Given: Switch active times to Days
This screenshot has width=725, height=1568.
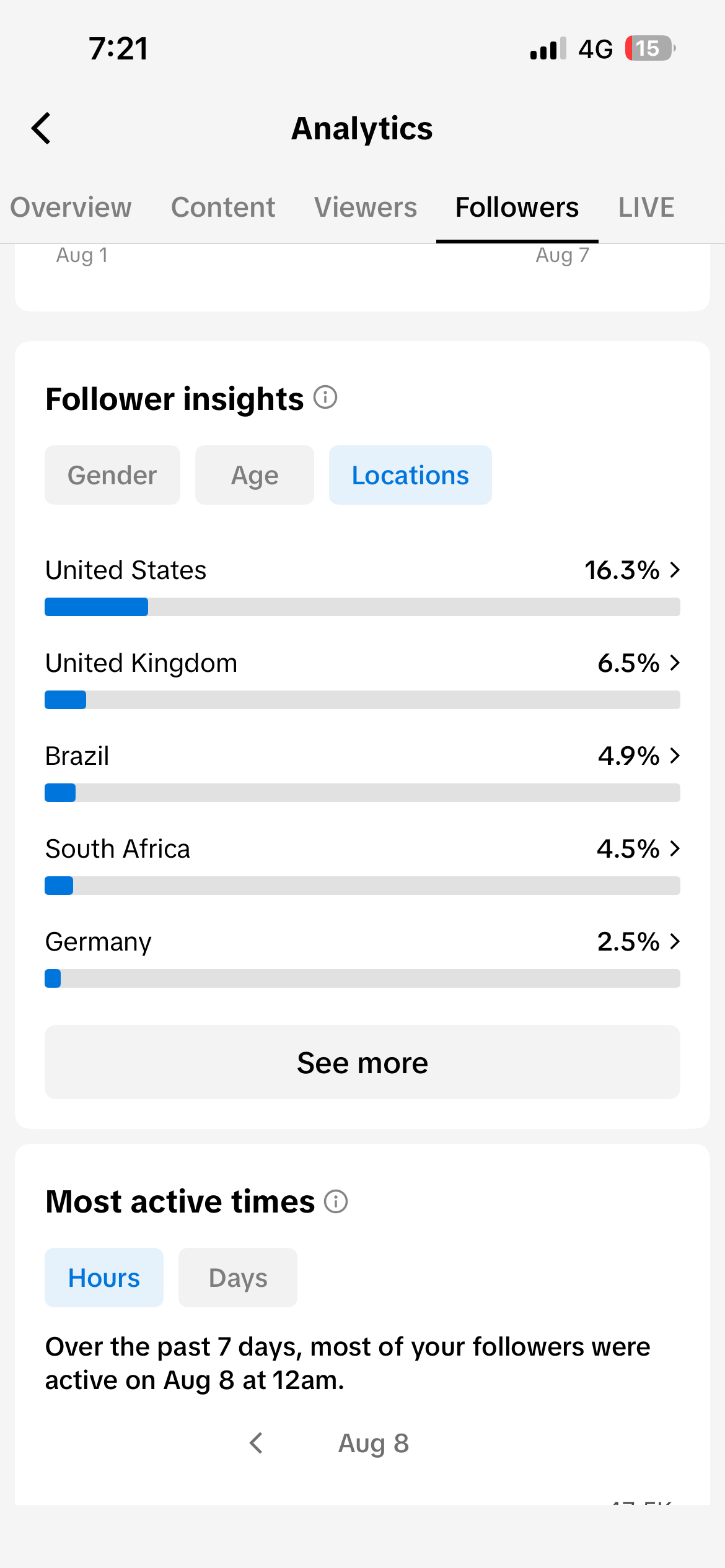Looking at the screenshot, I should [238, 1278].
